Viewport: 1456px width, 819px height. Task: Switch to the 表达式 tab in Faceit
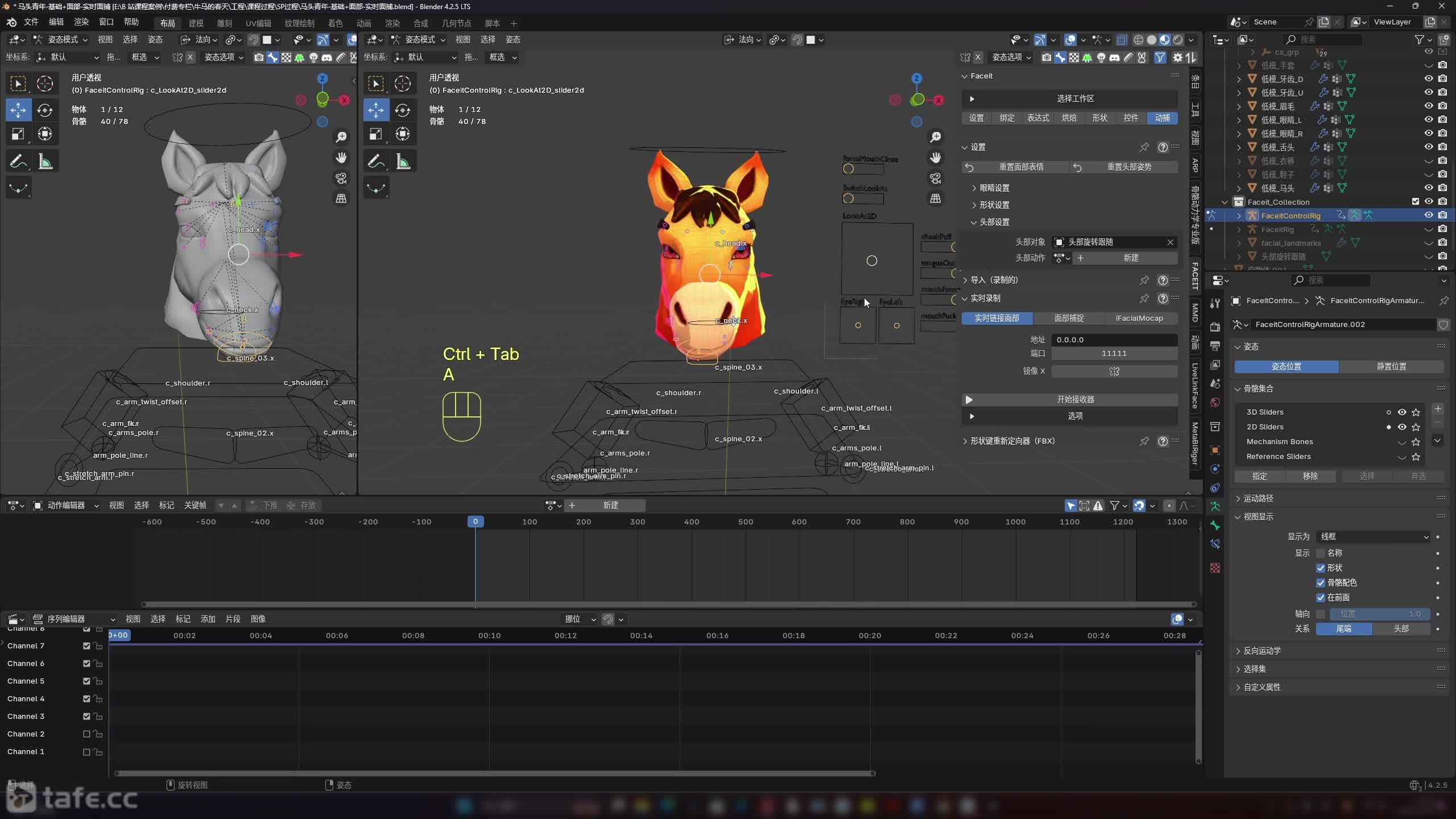1038,118
